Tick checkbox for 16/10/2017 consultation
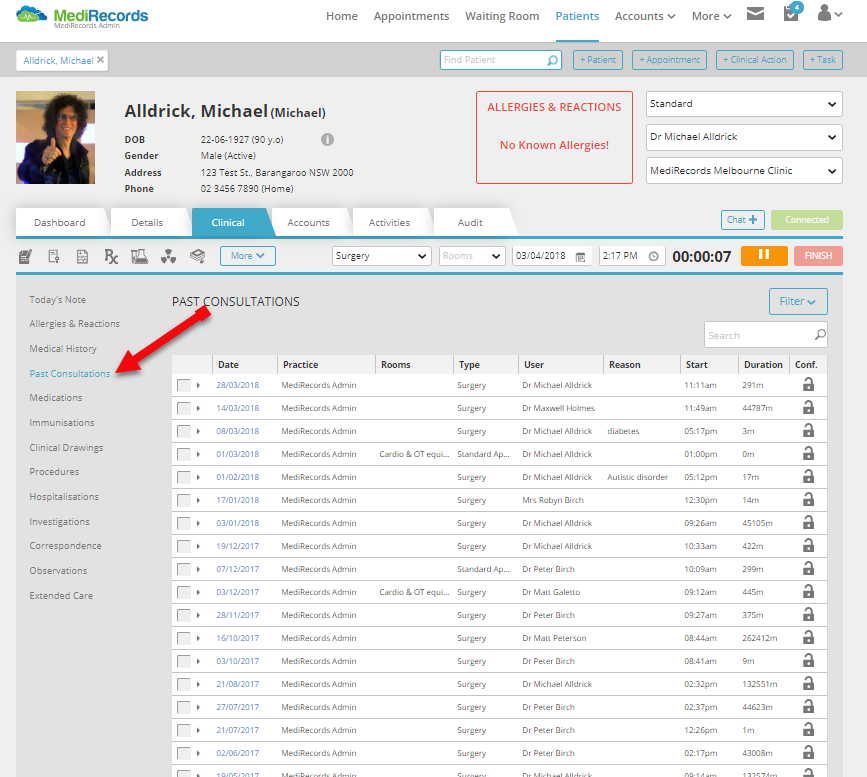This screenshot has height=777, width=867. pos(184,638)
